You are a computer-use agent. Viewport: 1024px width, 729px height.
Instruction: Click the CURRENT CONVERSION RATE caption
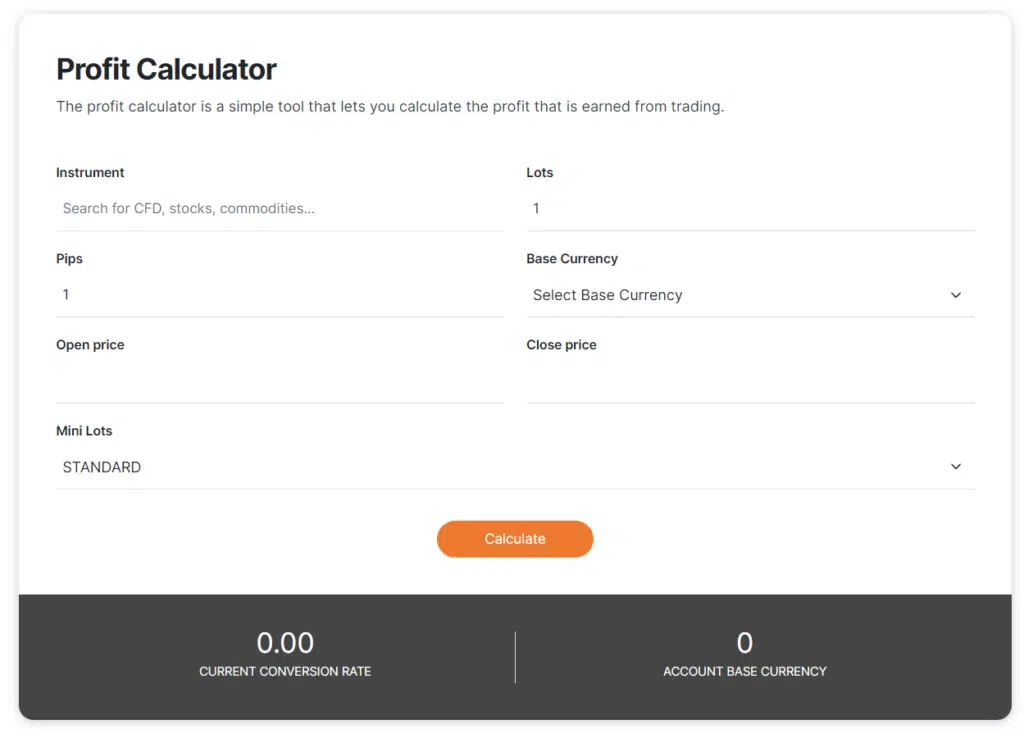click(285, 672)
